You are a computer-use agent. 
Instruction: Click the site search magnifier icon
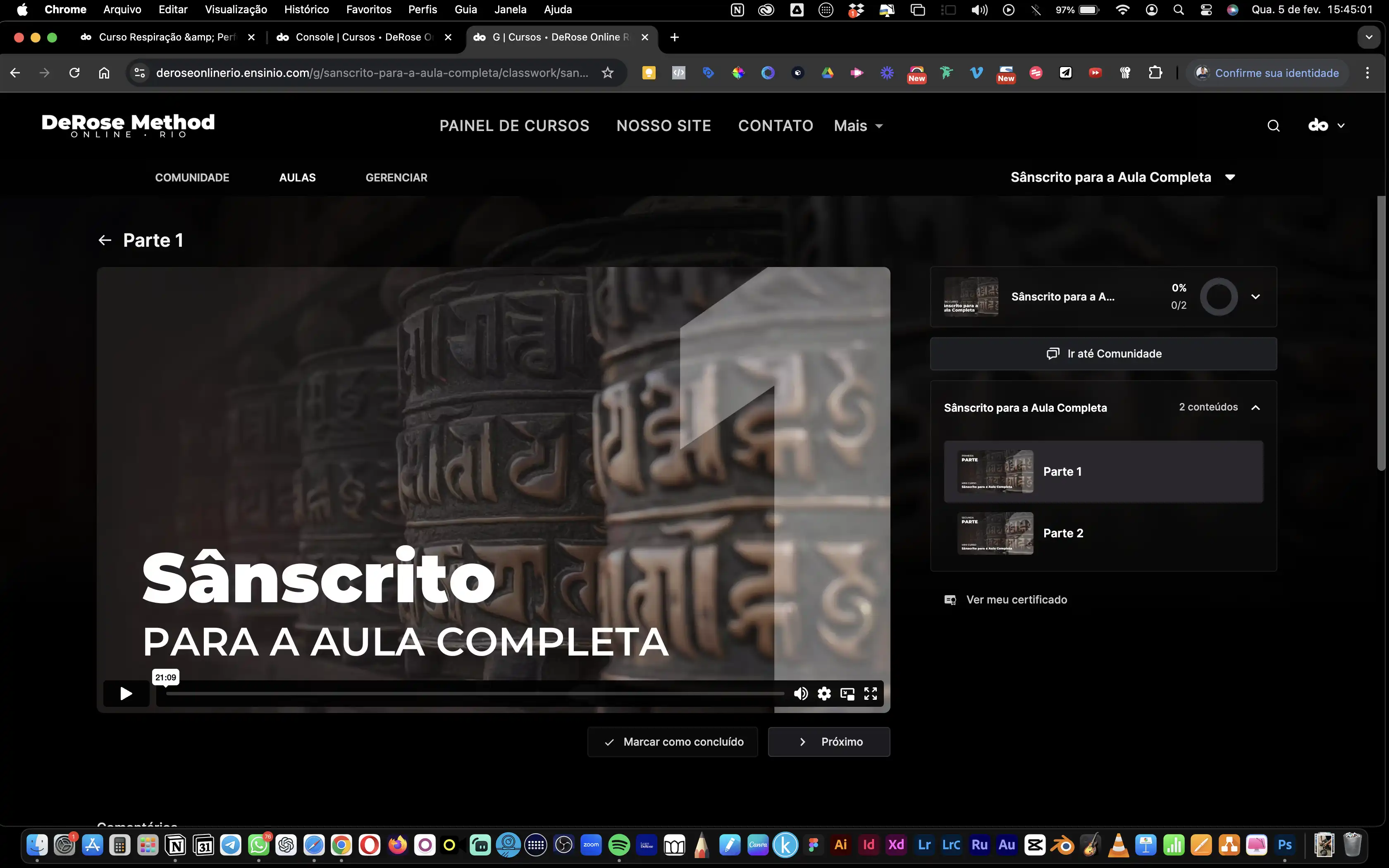pos(1273,126)
